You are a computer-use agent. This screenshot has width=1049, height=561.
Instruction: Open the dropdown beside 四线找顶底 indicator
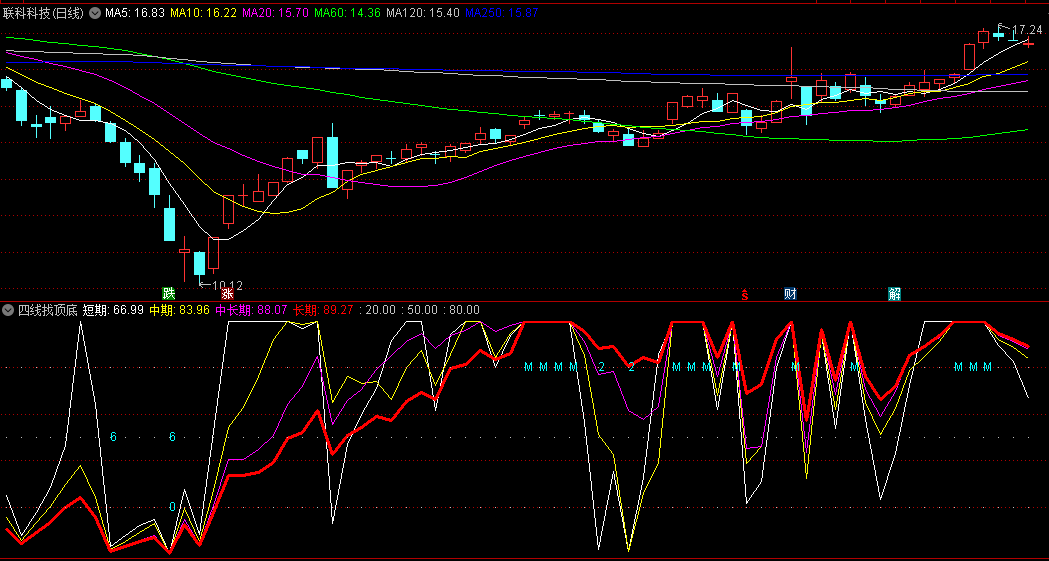point(8,310)
